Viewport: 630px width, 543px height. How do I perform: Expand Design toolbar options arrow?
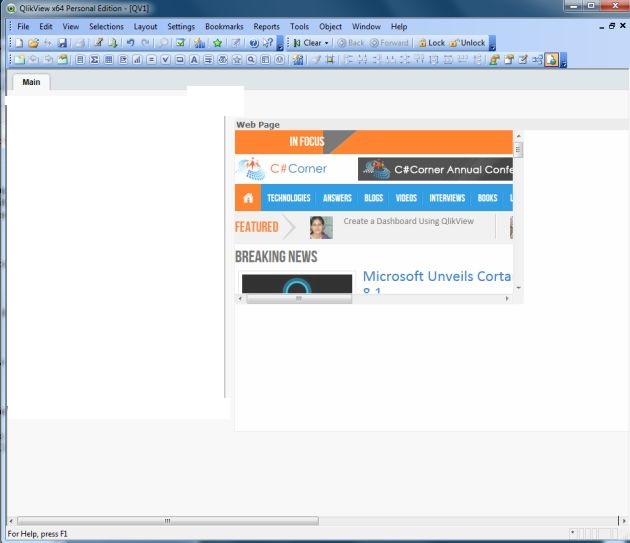pyautogui.click(x=564, y=60)
